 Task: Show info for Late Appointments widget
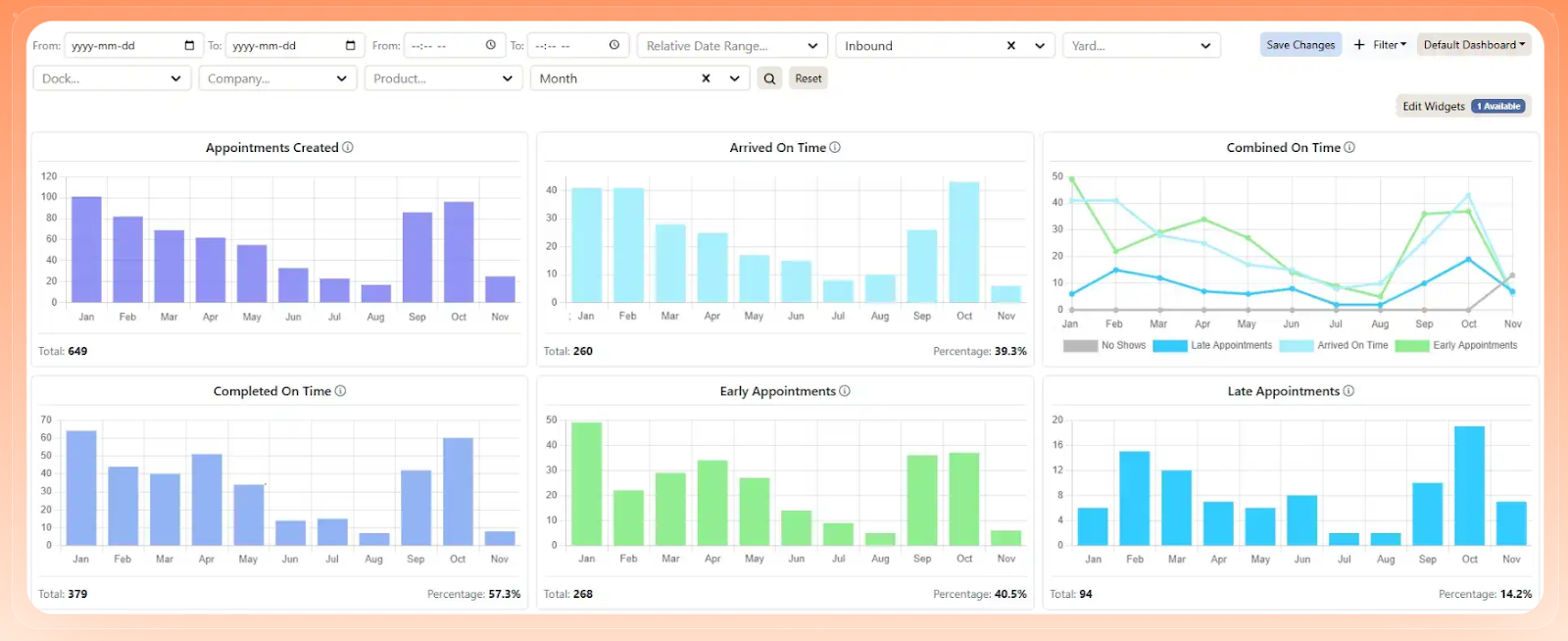tap(1348, 391)
